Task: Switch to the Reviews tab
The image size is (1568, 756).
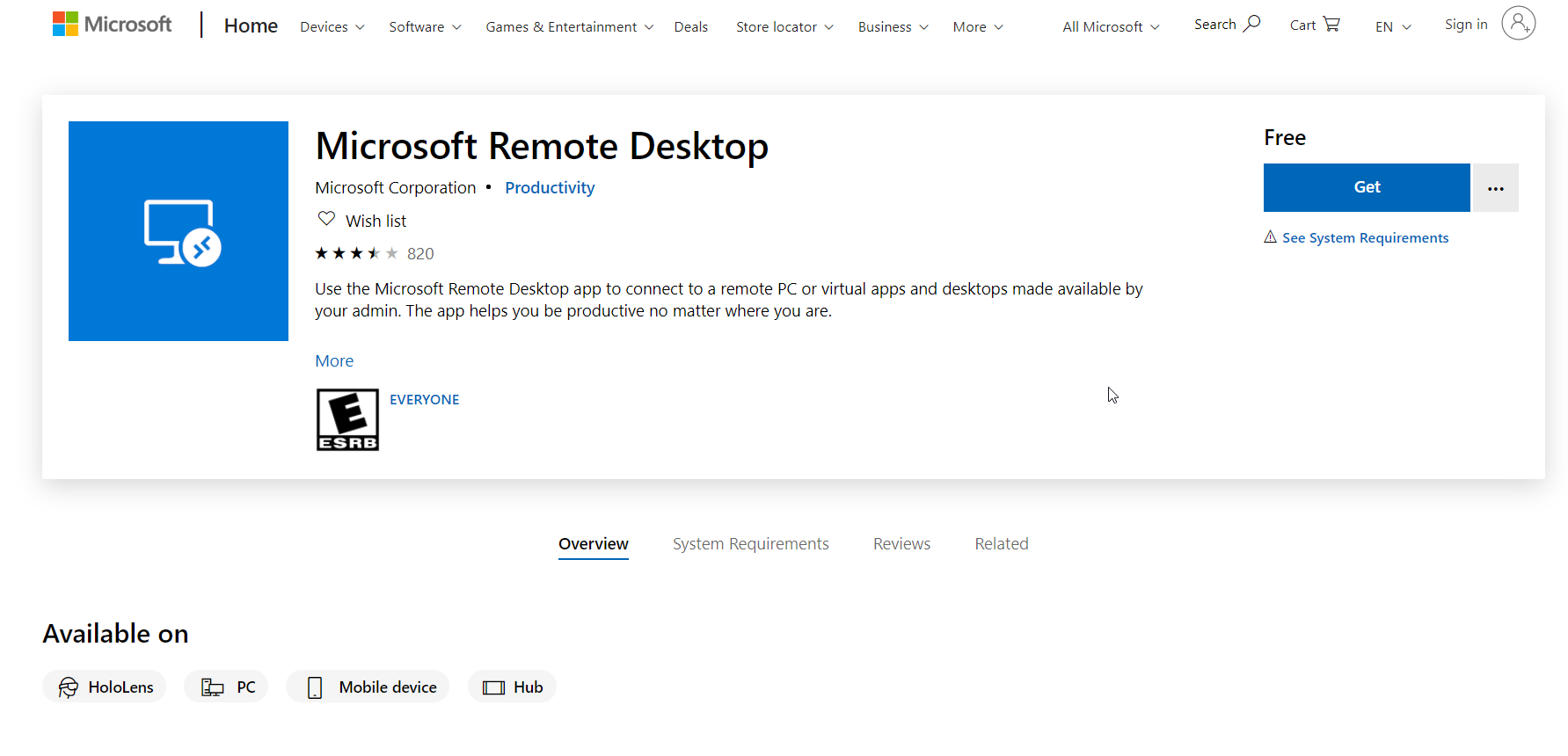Action: pos(901,544)
